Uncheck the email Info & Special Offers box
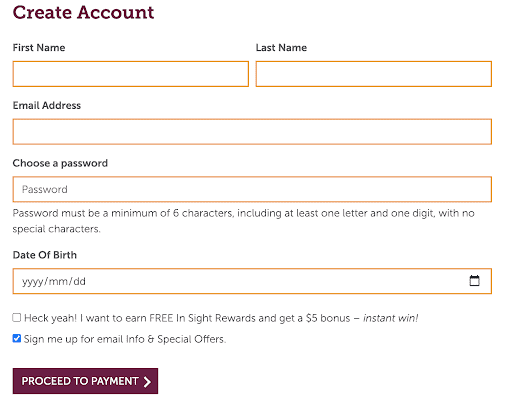Screen dimensions: 512x404 click(x=17, y=338)
